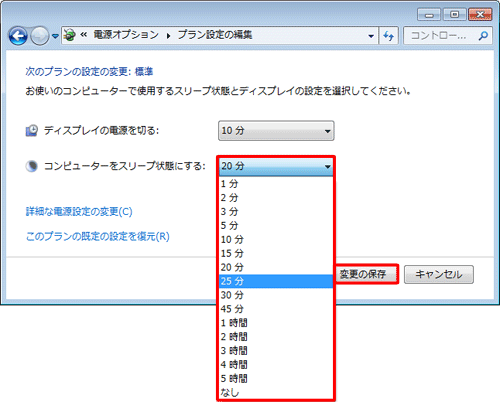Open 詳細な電源設定の変更(C) link
Image resolution: width=500 pixels, height=402 pixels.
[79, 212]
